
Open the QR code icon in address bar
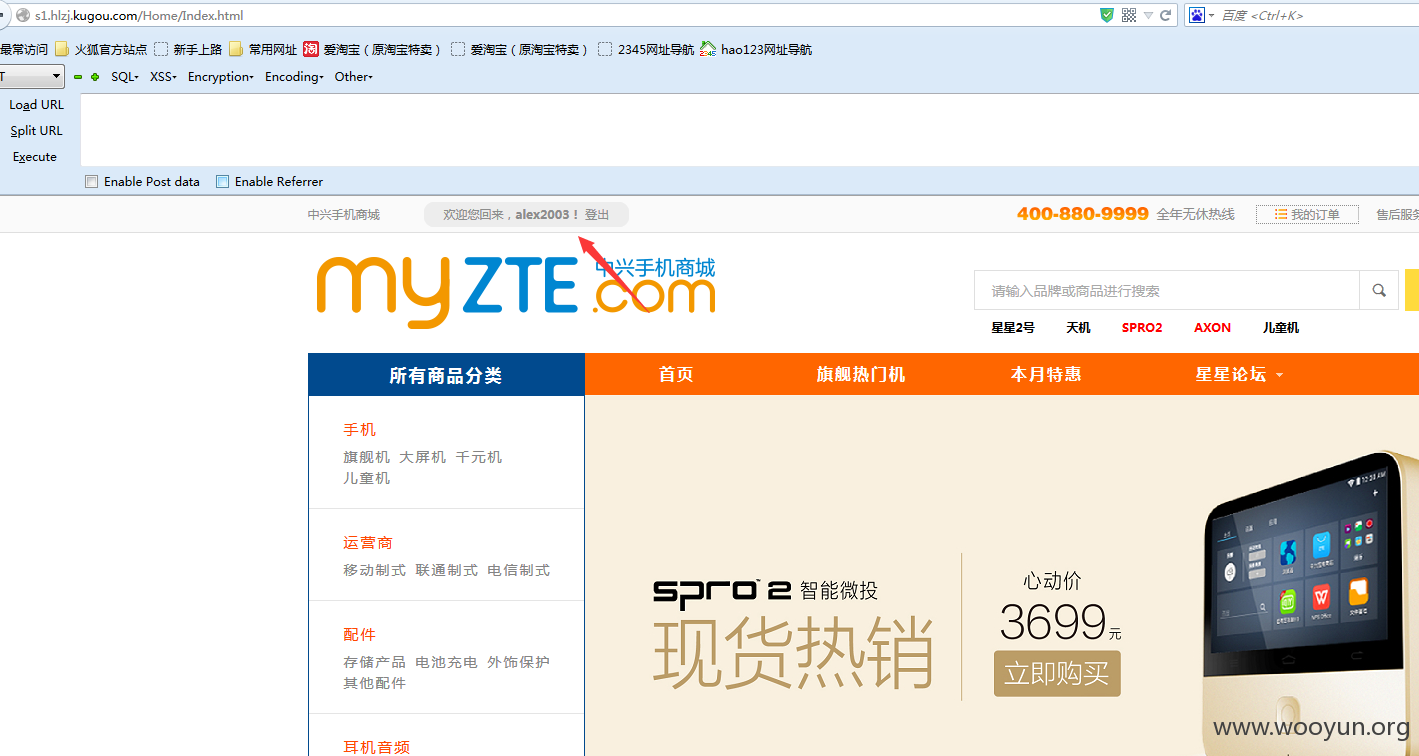[1129, 15]
